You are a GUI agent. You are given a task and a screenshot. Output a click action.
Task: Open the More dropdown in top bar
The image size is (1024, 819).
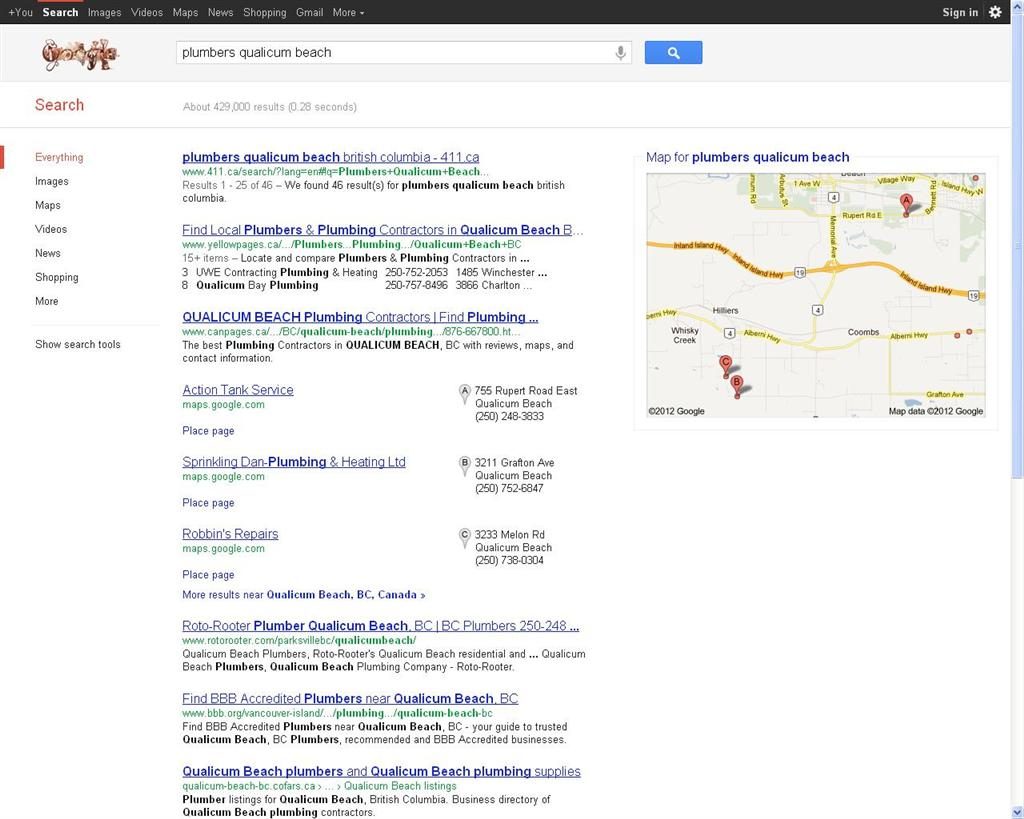click(x=348, y=12)
